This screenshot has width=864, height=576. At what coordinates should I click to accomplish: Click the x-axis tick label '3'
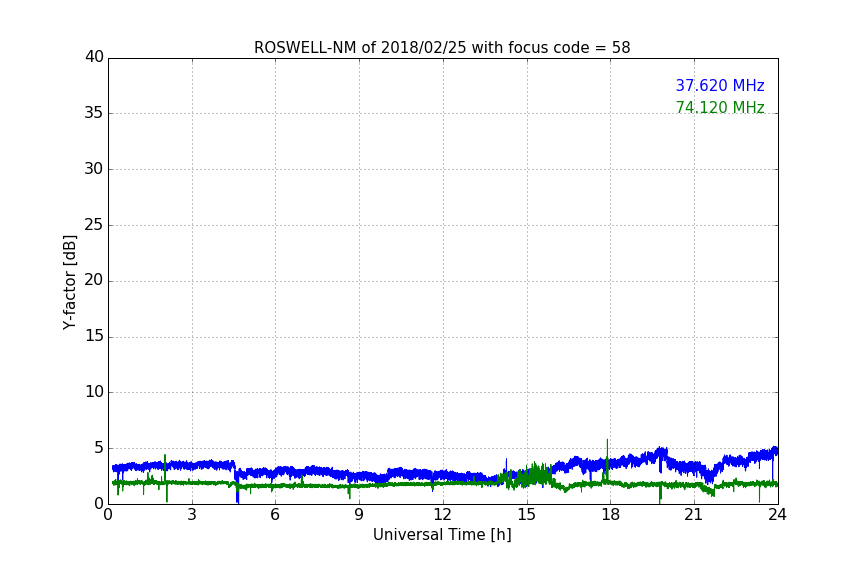tap(192, 515)
